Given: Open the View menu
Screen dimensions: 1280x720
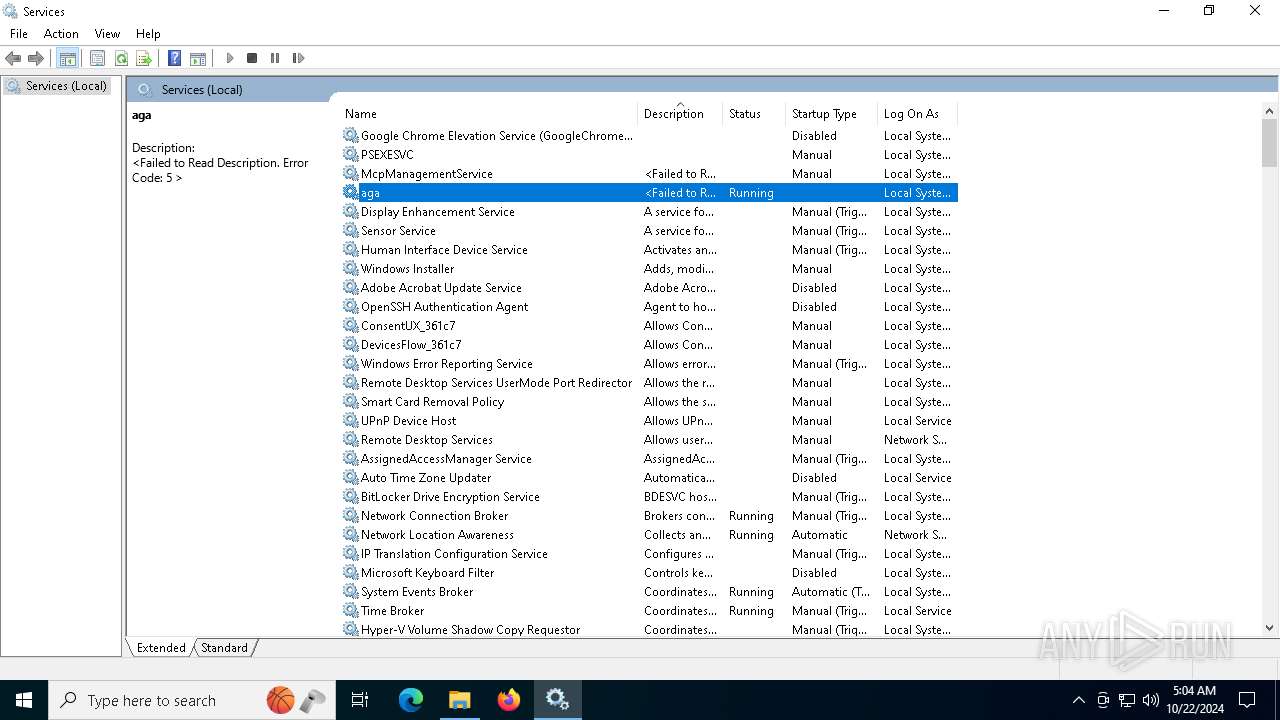Looking at the screenshot, I should [107, 33].
